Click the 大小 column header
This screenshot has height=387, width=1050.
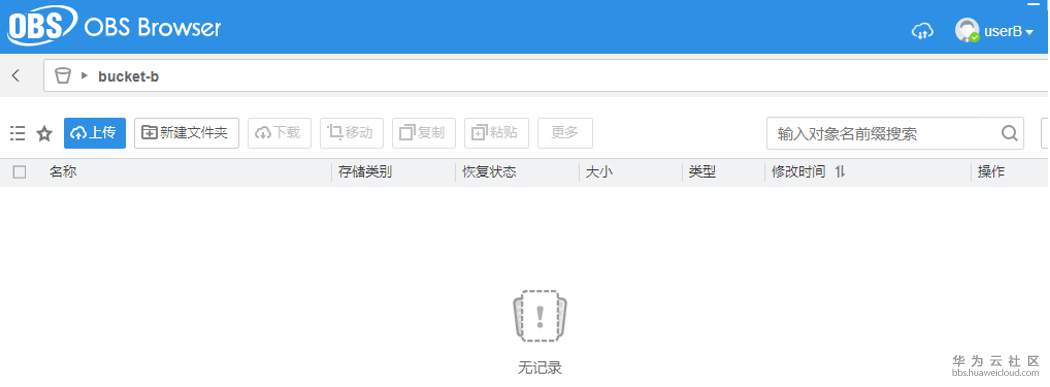(599, 172)
